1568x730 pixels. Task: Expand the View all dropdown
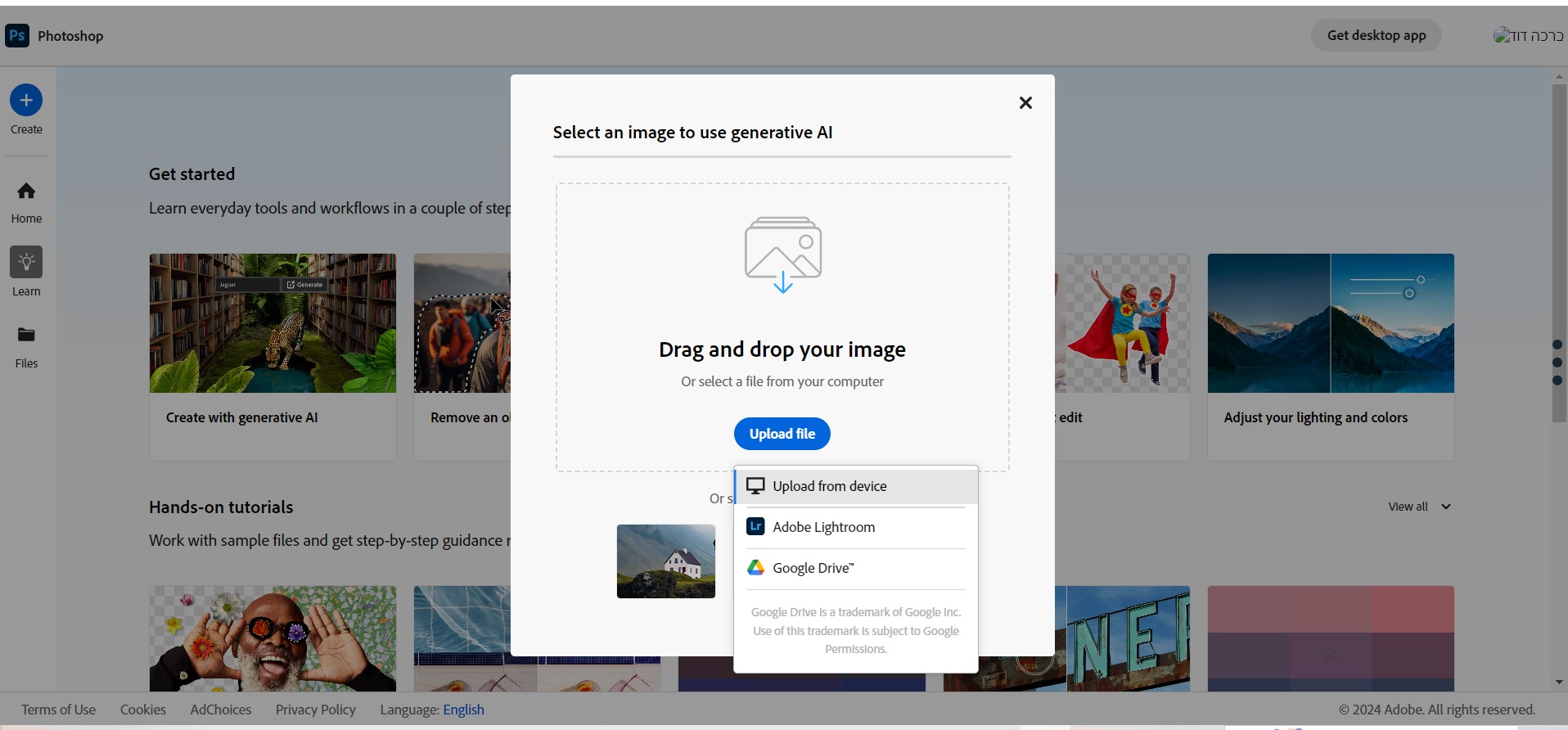(x=1420, y=507)
